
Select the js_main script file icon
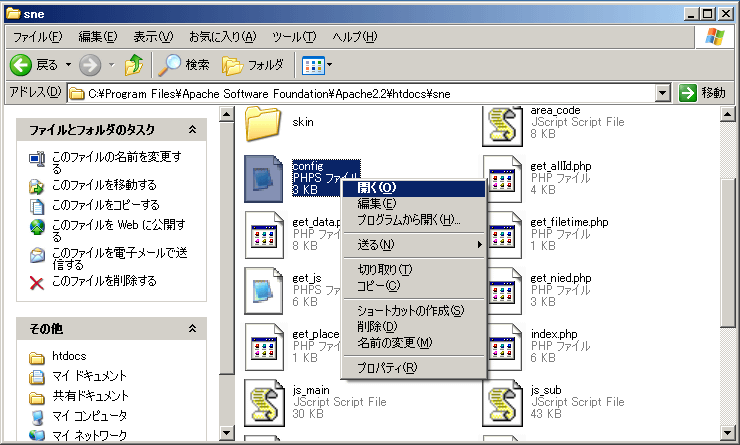click(x=264, y=403)
